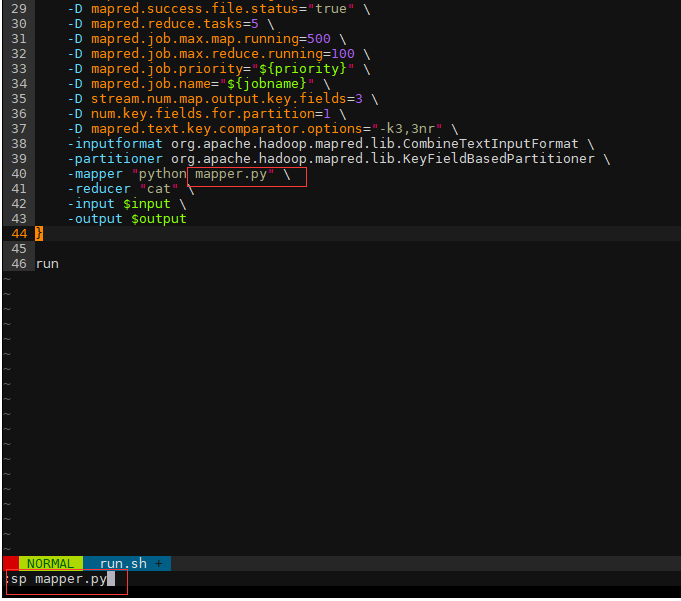Screen dimensions: 681x601
Task: Click stream.num.map.output.key.fields property
Action: coord(218,99)
